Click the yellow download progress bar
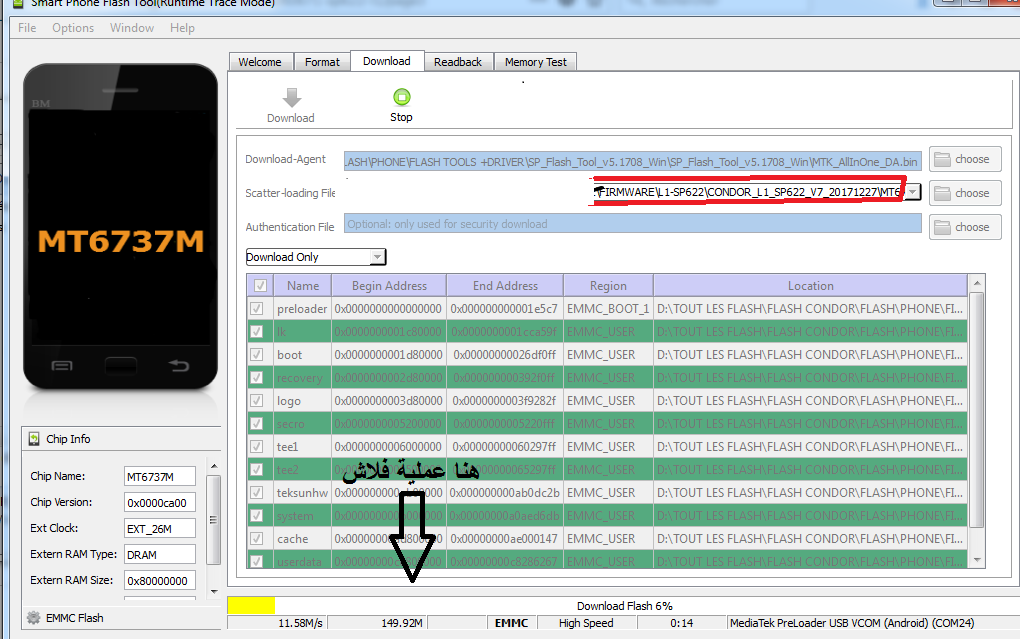 pos(251,606)
